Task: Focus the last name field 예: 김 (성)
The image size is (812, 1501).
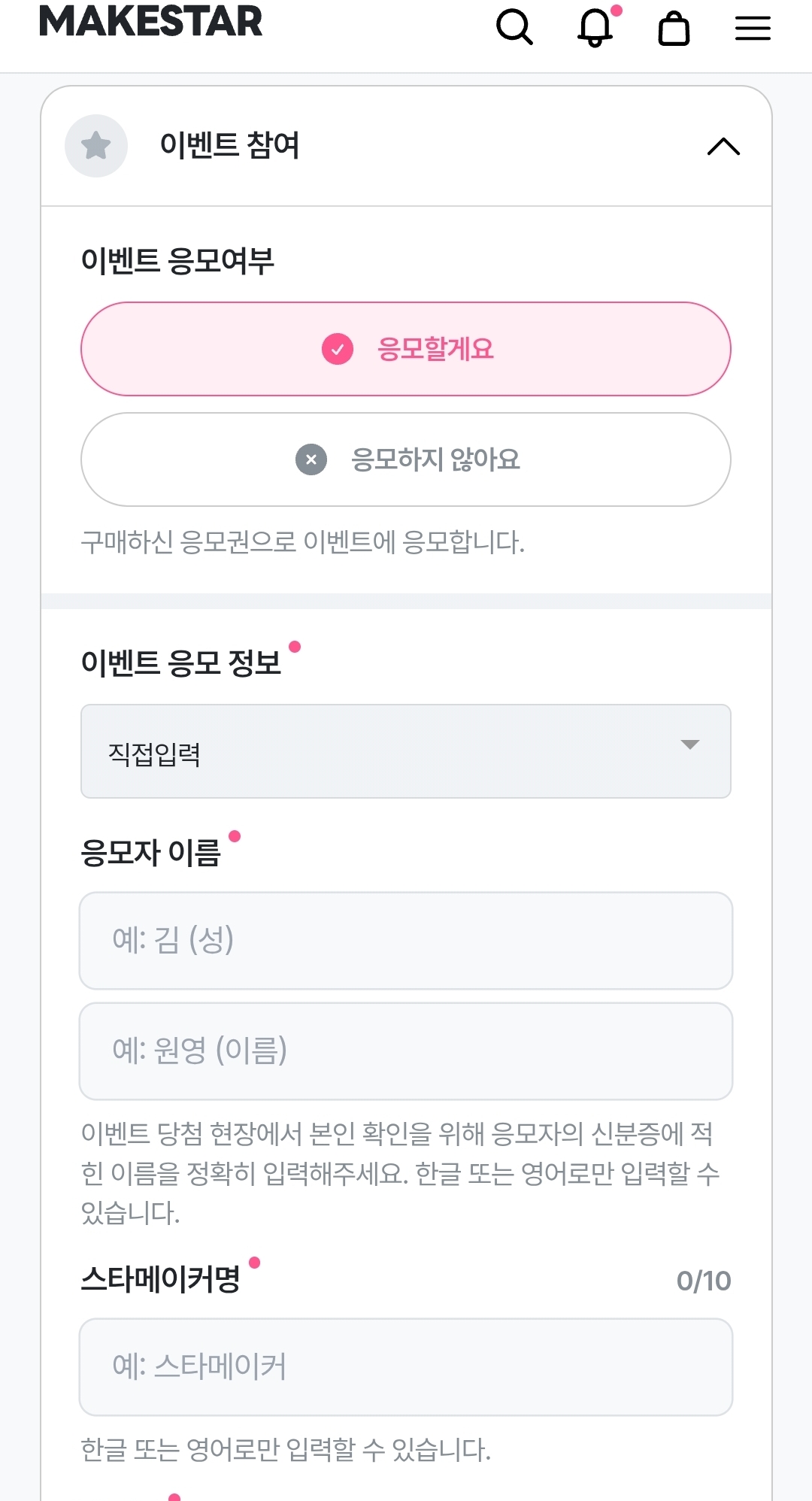Action: pyautogui.click(x=406, y=941)
